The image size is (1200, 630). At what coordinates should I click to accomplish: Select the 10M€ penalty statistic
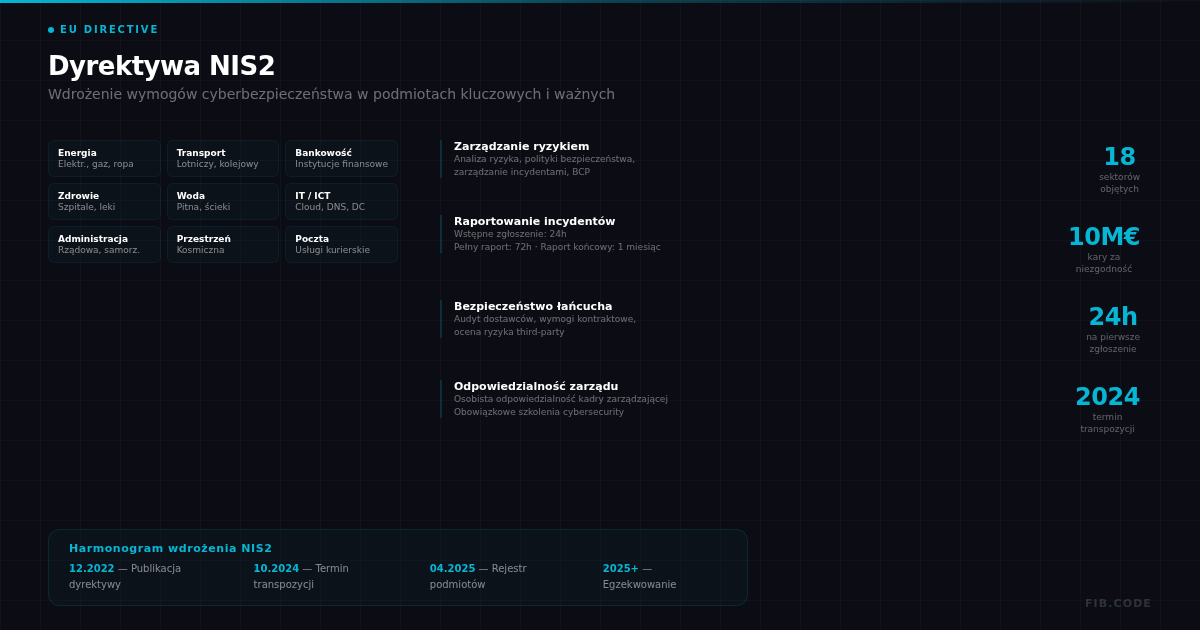tap(1103, 248)
